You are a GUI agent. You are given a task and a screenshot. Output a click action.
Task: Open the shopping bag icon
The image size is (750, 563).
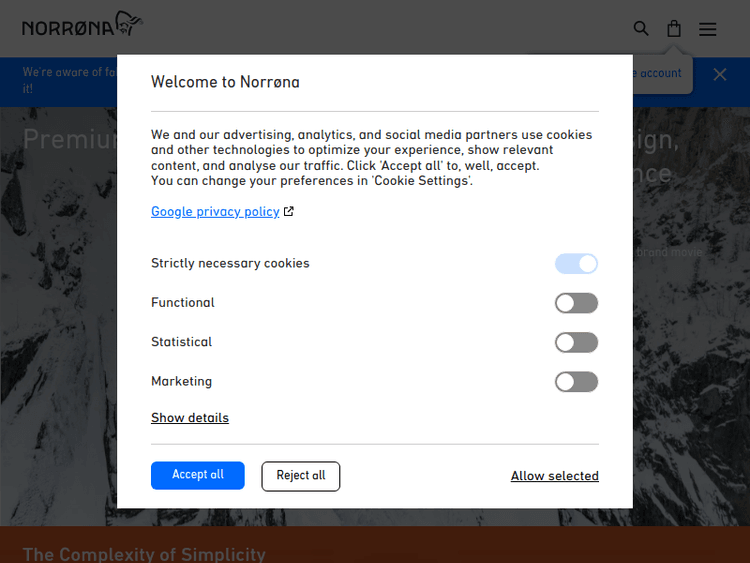click(x=674, y=29)
